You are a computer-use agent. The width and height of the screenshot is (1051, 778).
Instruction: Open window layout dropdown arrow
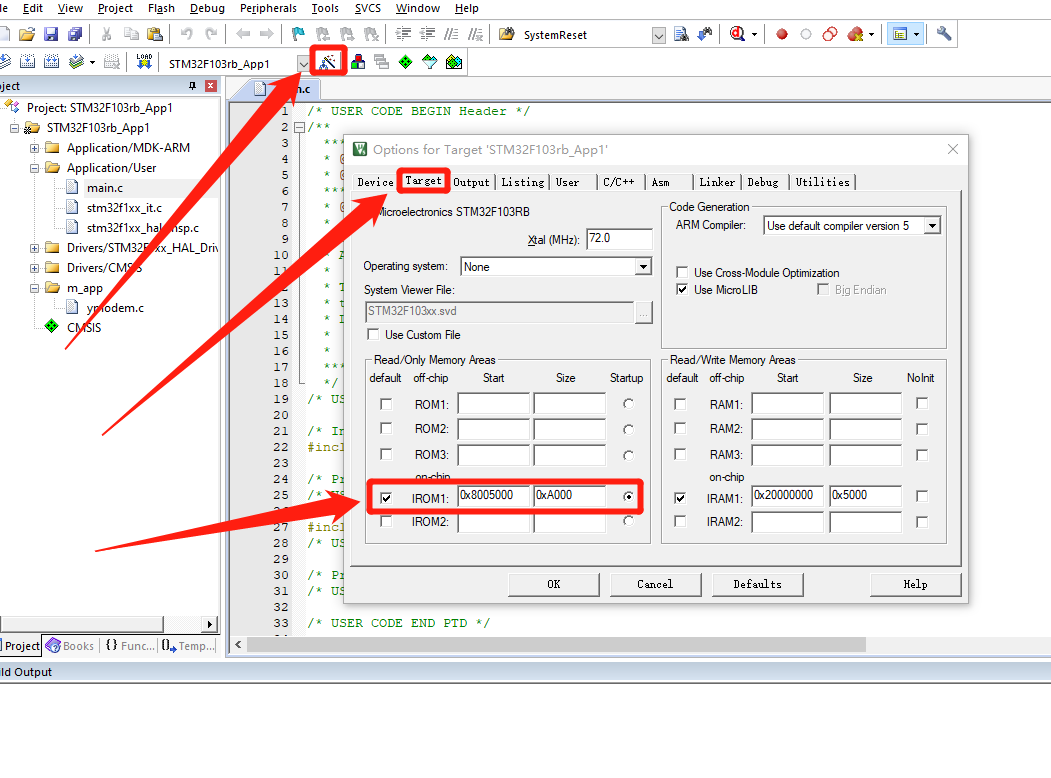coord(916,34)
